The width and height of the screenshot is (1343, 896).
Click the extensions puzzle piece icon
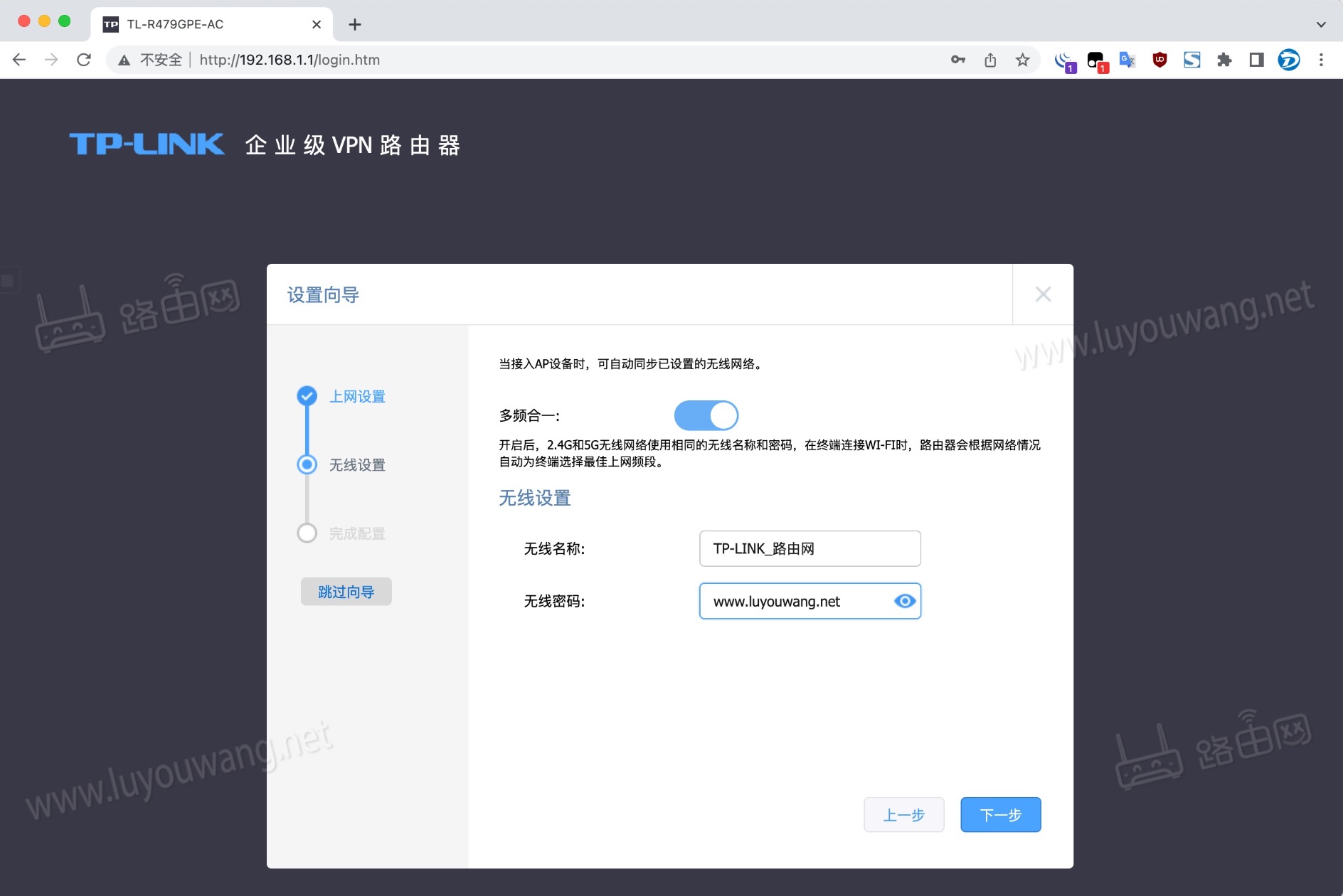[1225, 60]
